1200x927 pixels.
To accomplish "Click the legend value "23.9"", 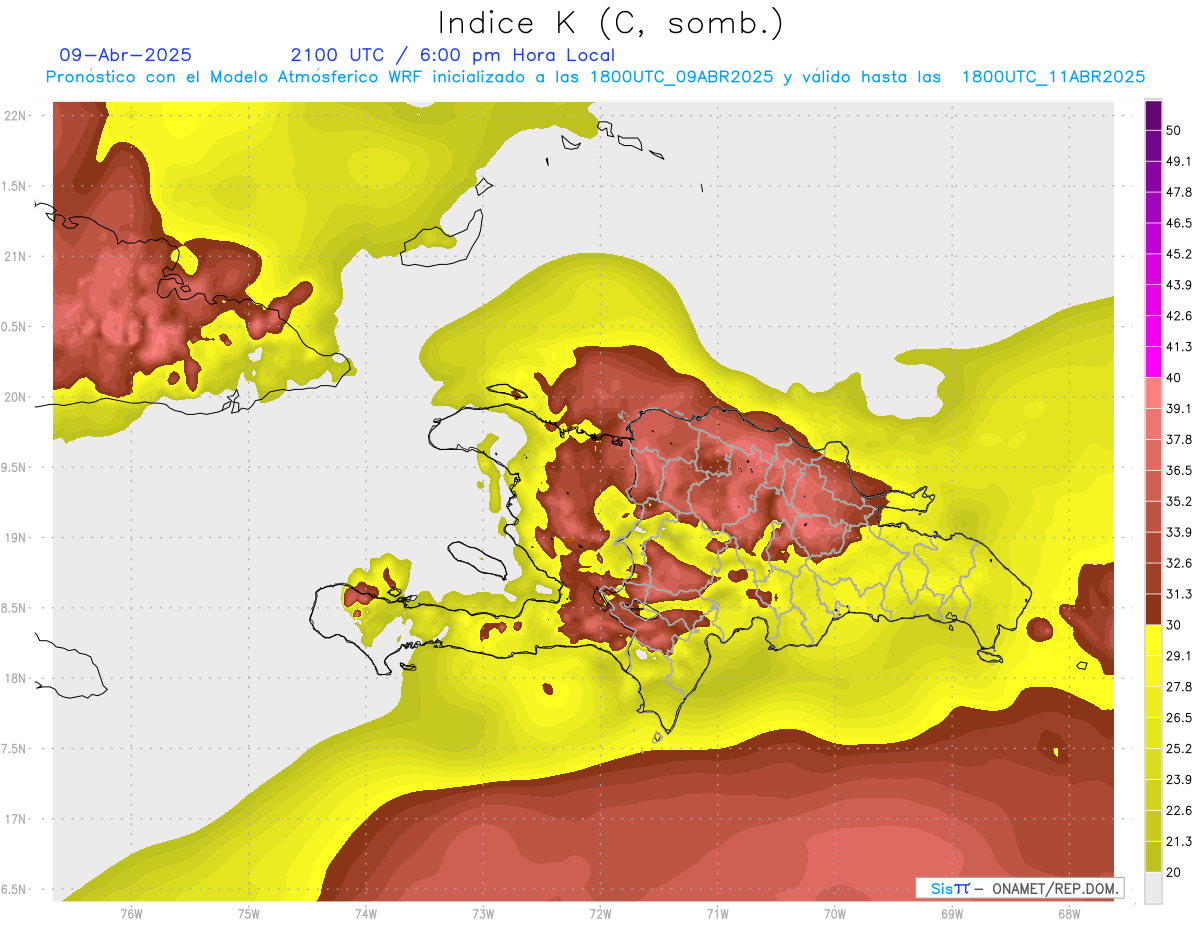I will [x=1179, y=780].
